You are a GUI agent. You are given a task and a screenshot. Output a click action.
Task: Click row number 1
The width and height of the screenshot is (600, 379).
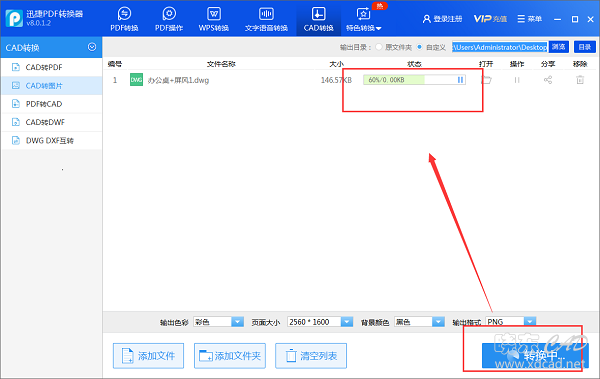click(115, 80)
